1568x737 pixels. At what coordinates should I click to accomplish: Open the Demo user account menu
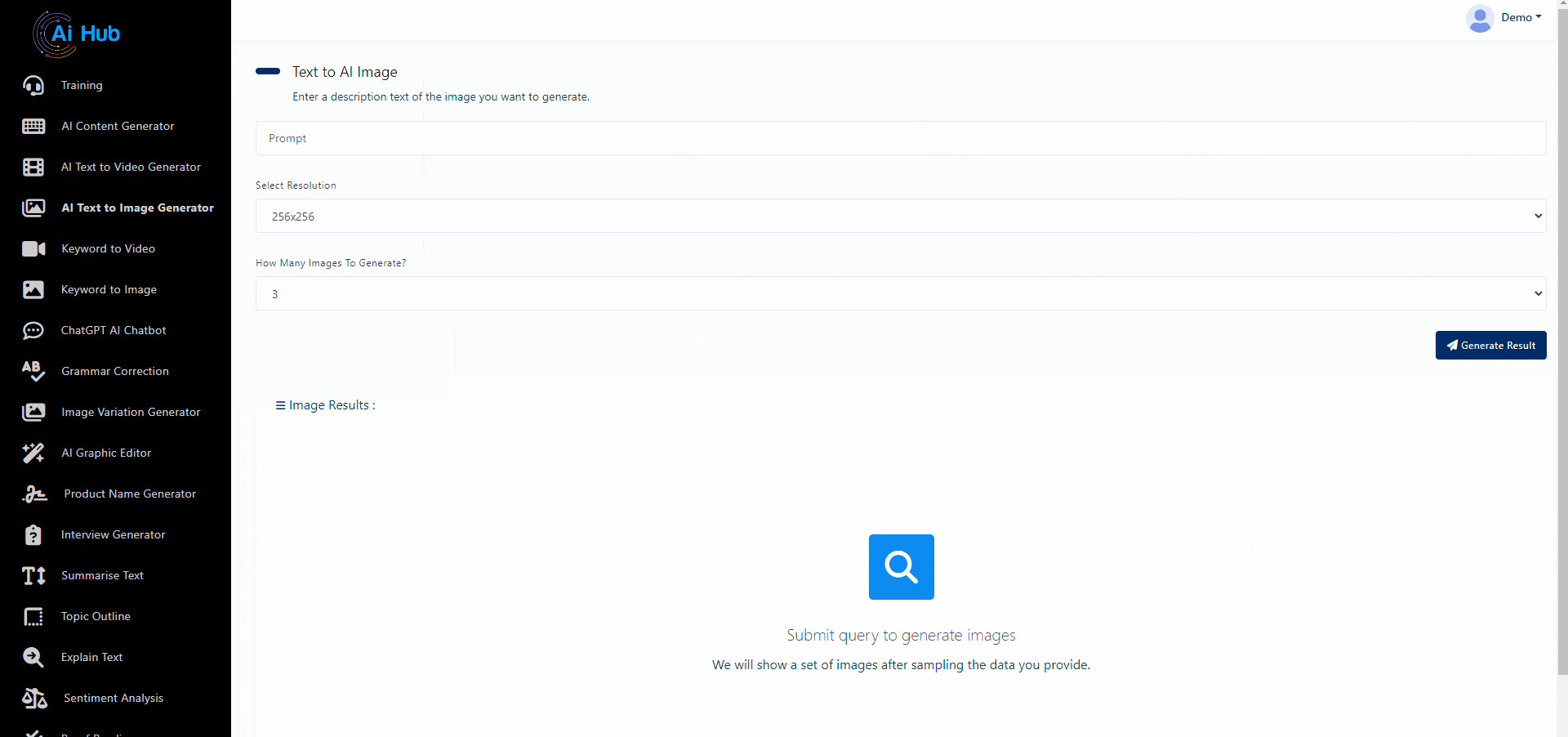click(x=1504, y=17)
